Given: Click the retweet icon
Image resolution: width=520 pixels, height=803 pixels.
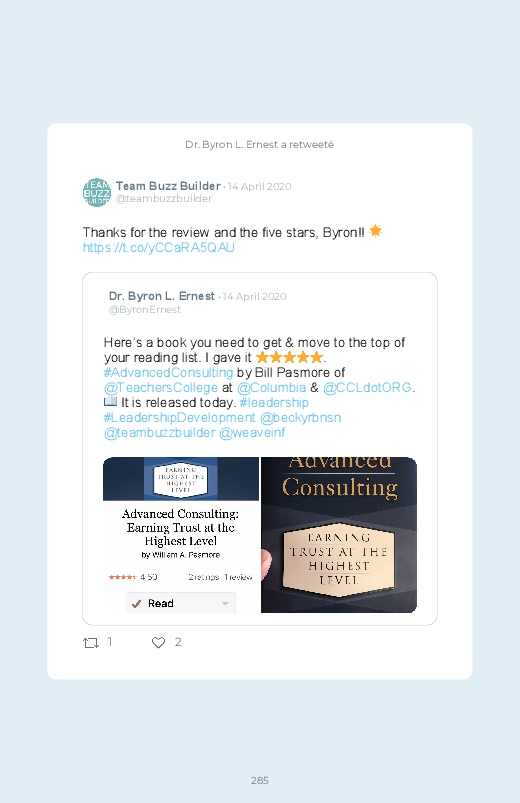Looking at the screenshot, I should click(91, 643).
